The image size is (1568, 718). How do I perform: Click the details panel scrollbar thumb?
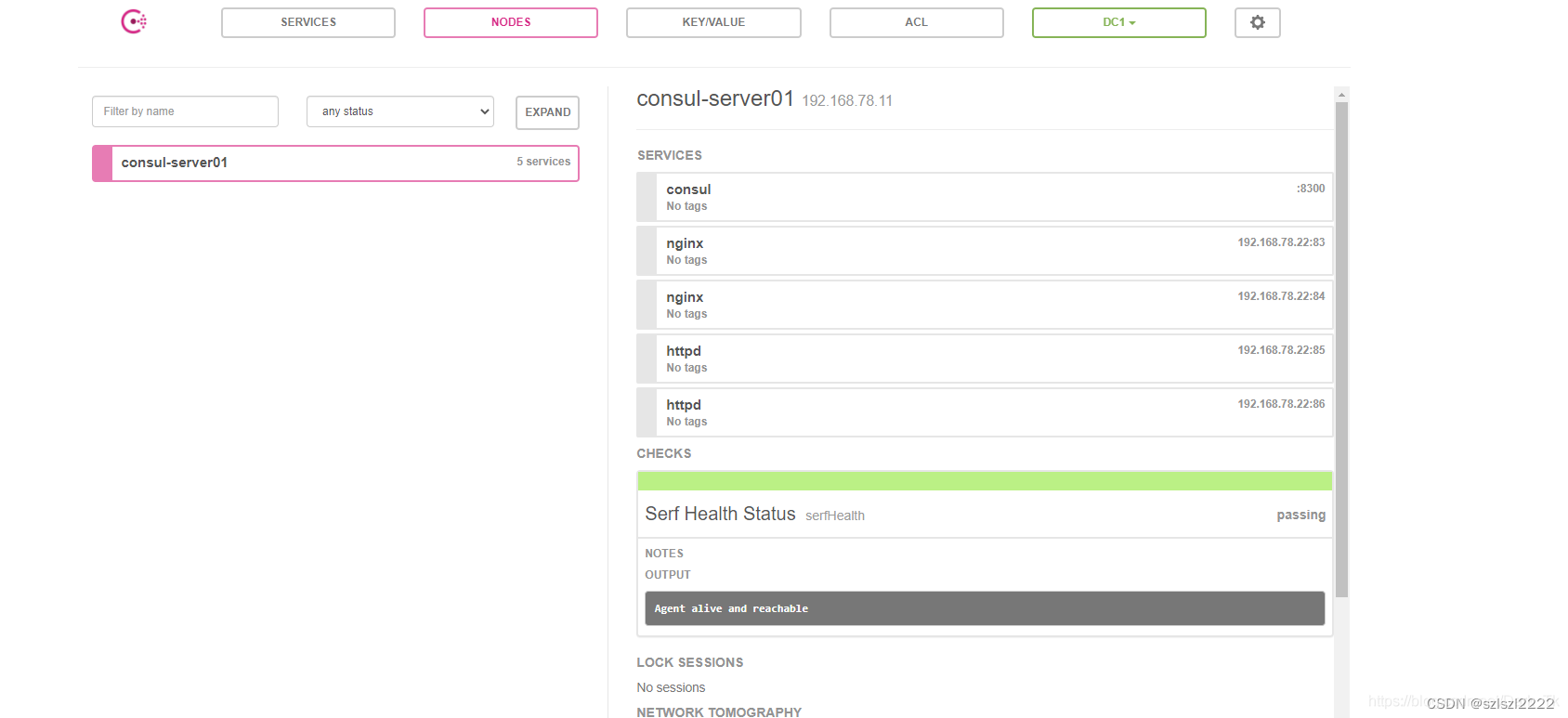[x=1341, y=349]
